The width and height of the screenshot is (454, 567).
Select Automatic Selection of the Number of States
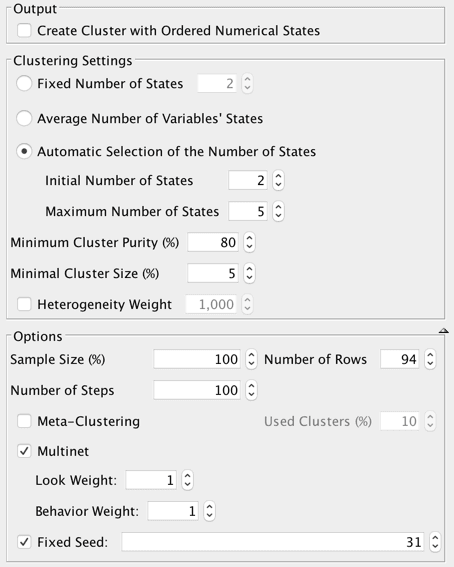point(24,152)
